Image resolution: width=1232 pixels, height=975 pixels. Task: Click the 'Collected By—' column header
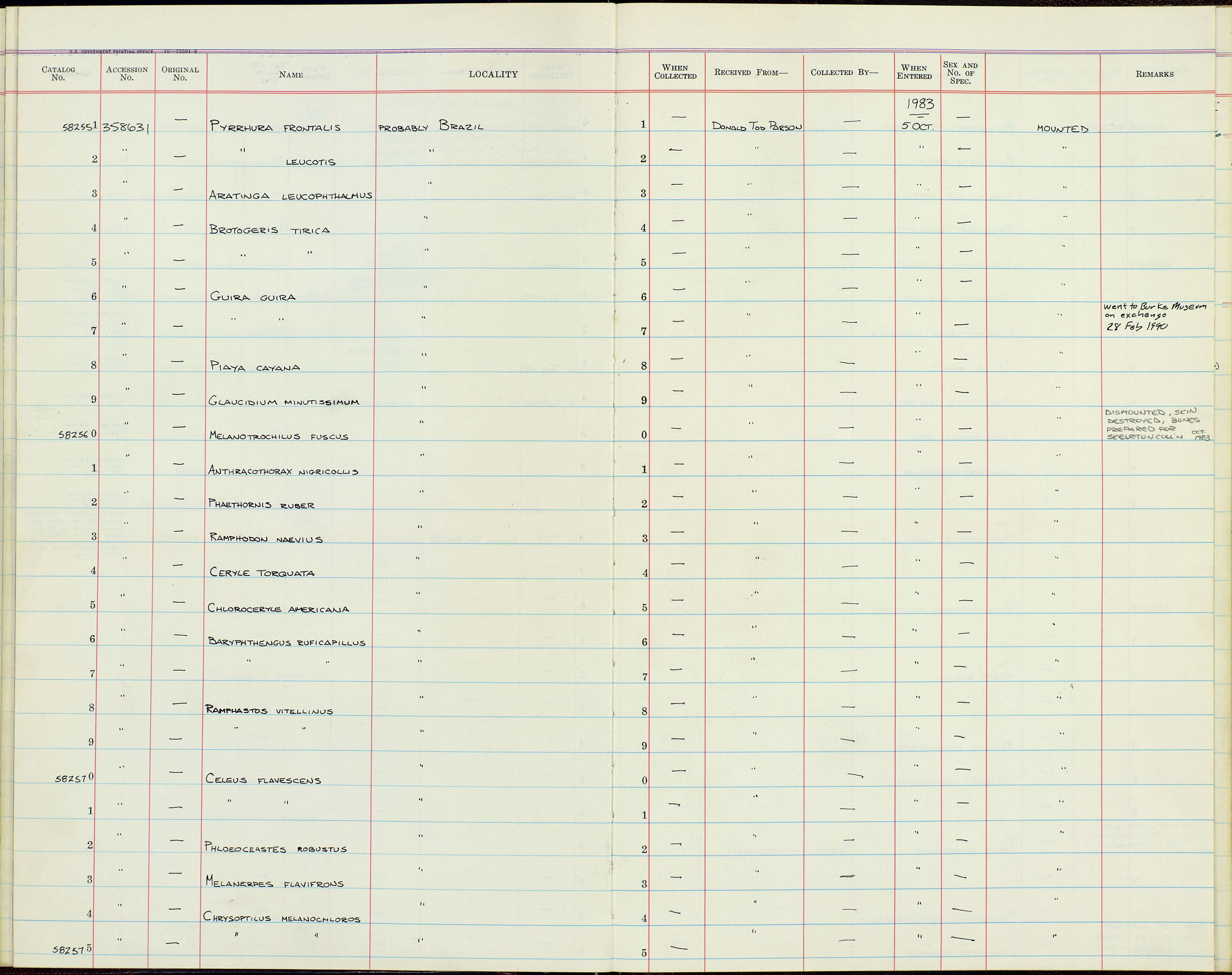point(844,73)
